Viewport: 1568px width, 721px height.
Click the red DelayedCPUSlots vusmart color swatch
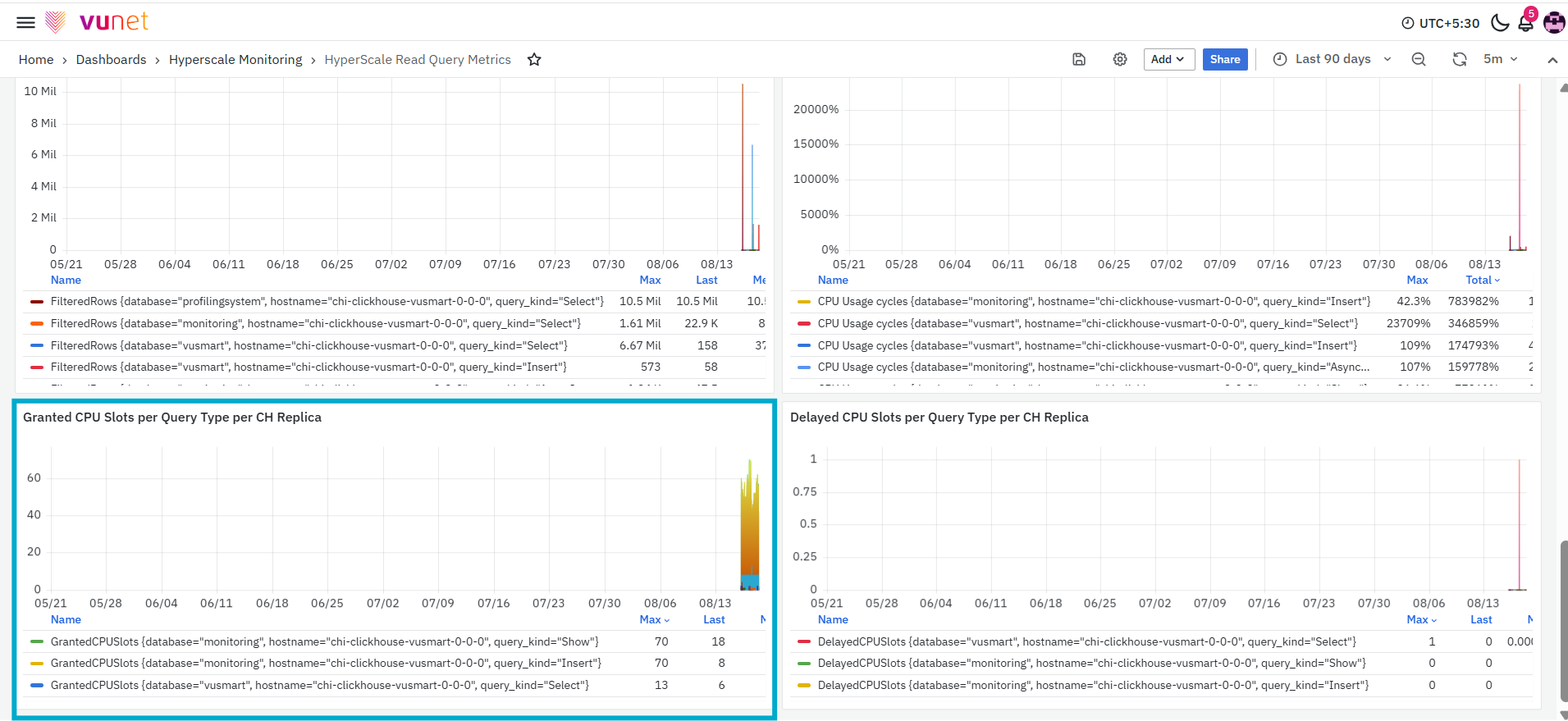(804, 641)
